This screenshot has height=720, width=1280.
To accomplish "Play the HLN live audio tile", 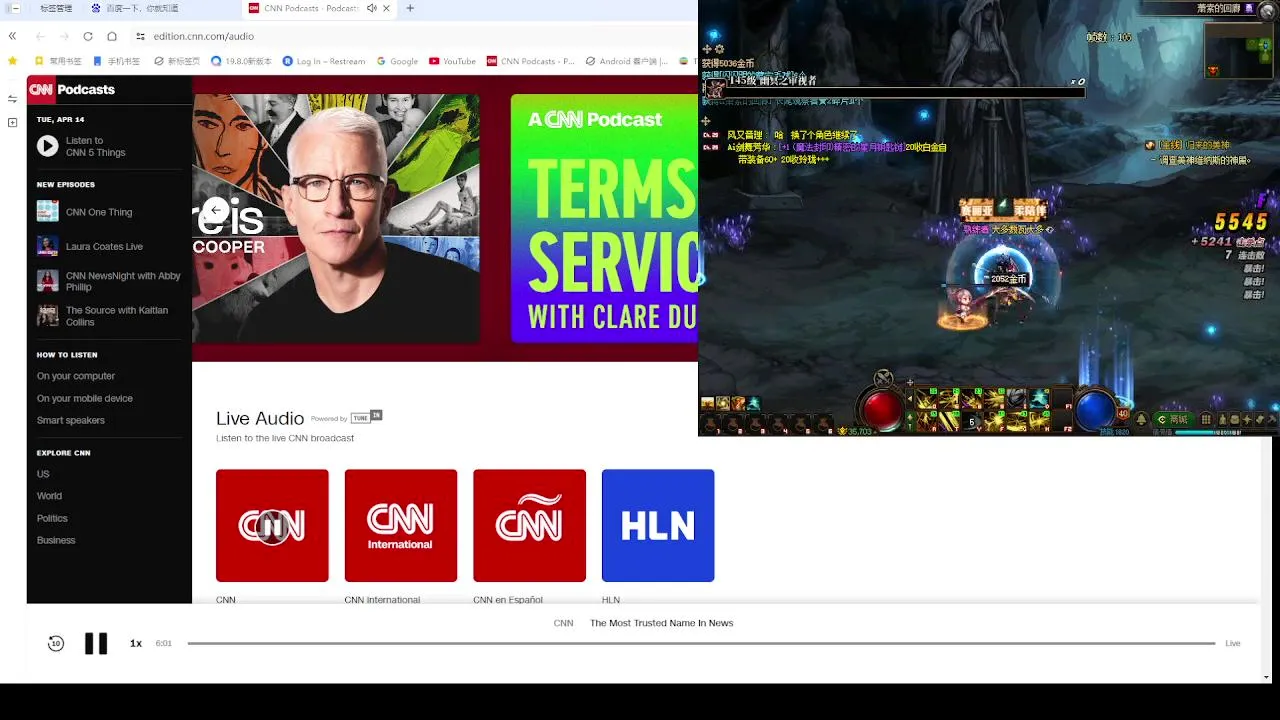I will coord(658,526).
